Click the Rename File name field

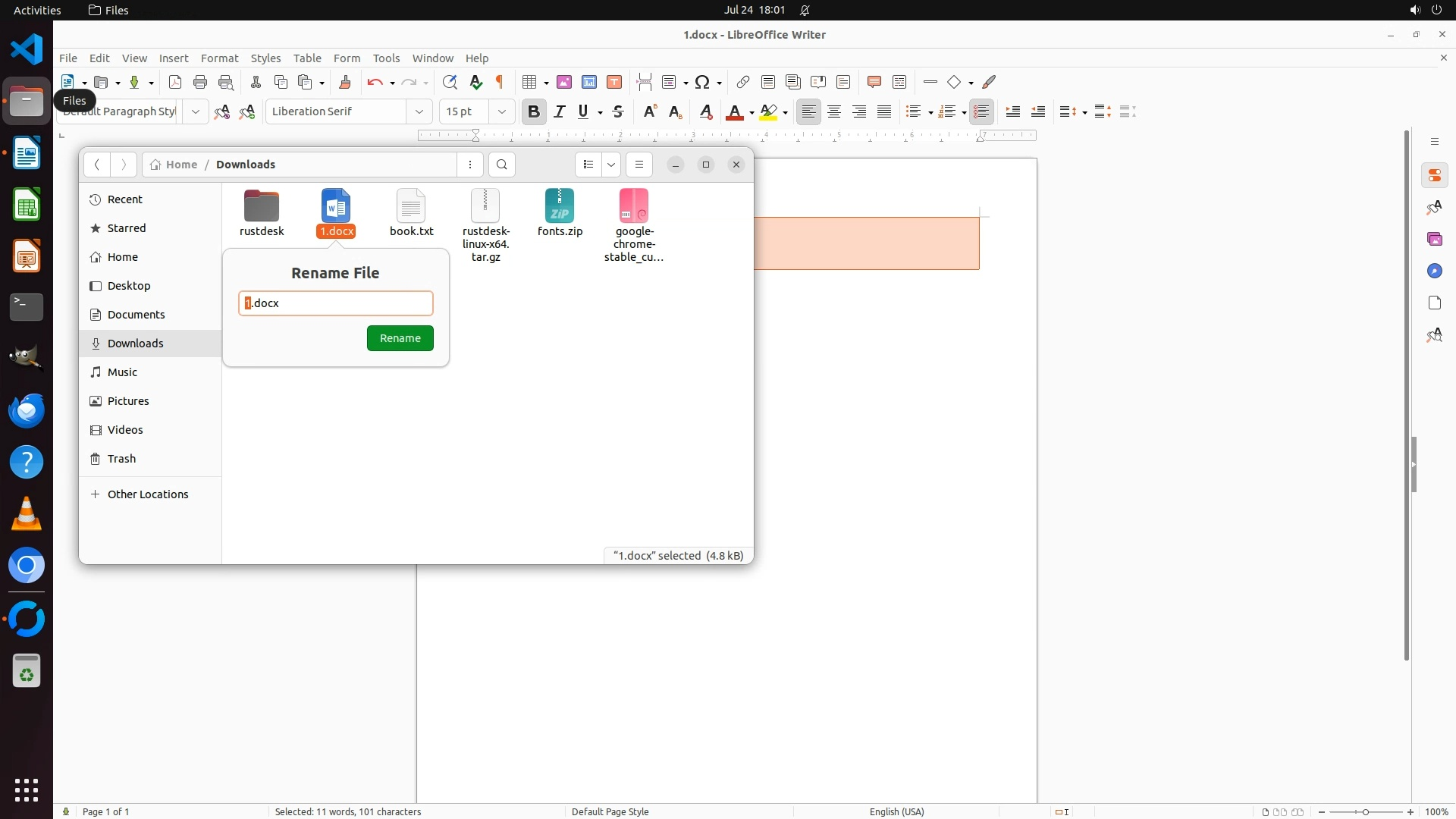click(x=336, y=303)
